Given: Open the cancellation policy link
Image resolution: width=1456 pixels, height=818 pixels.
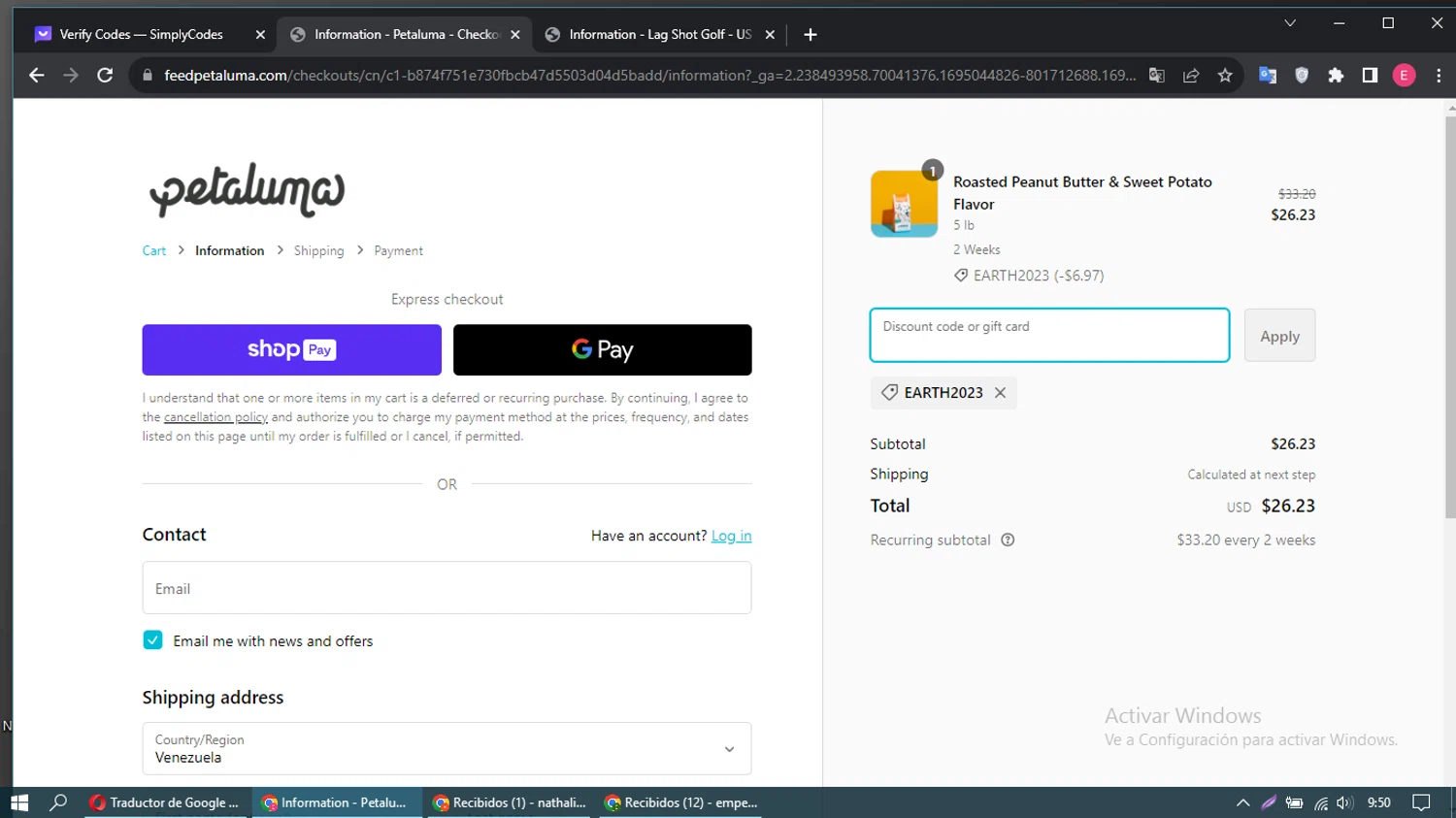Looking at the screenshot, I should pyautogui.click(x=215, y=417).
